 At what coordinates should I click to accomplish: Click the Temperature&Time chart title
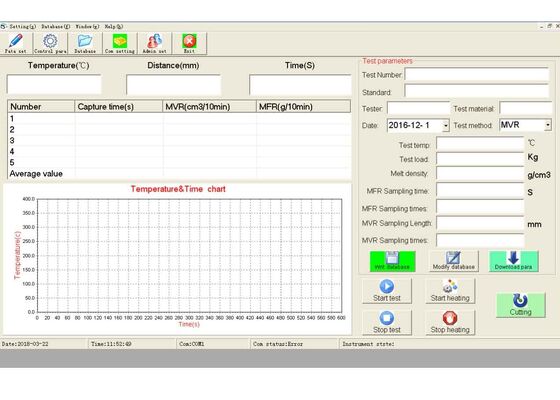click(178, 189)
